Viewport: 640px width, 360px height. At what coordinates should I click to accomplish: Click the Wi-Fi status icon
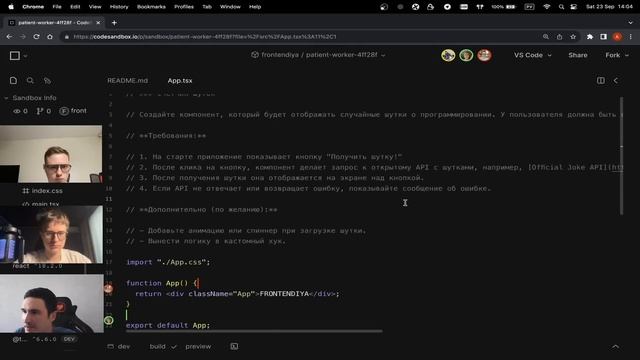pos(547,7)
